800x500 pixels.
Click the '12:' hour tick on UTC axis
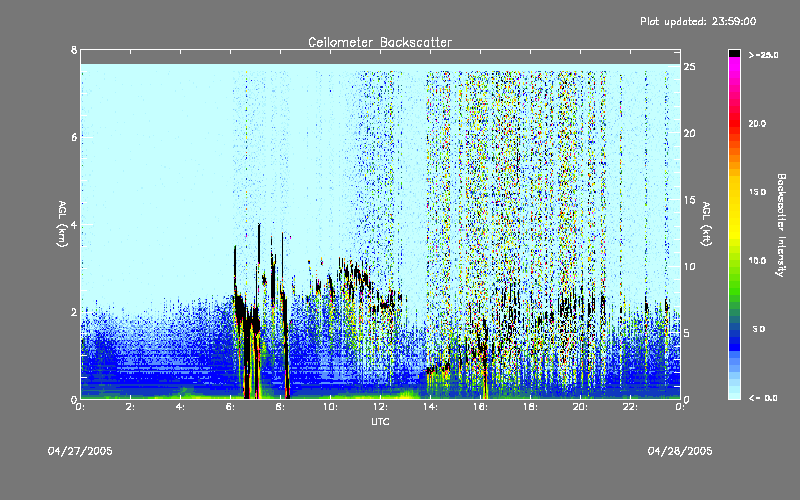[380, 407]
